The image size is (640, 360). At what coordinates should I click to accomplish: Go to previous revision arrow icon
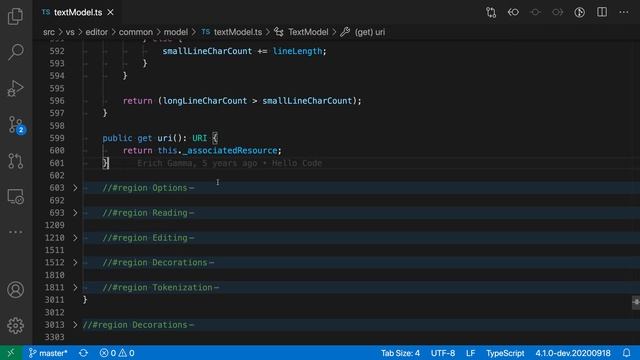513,12
